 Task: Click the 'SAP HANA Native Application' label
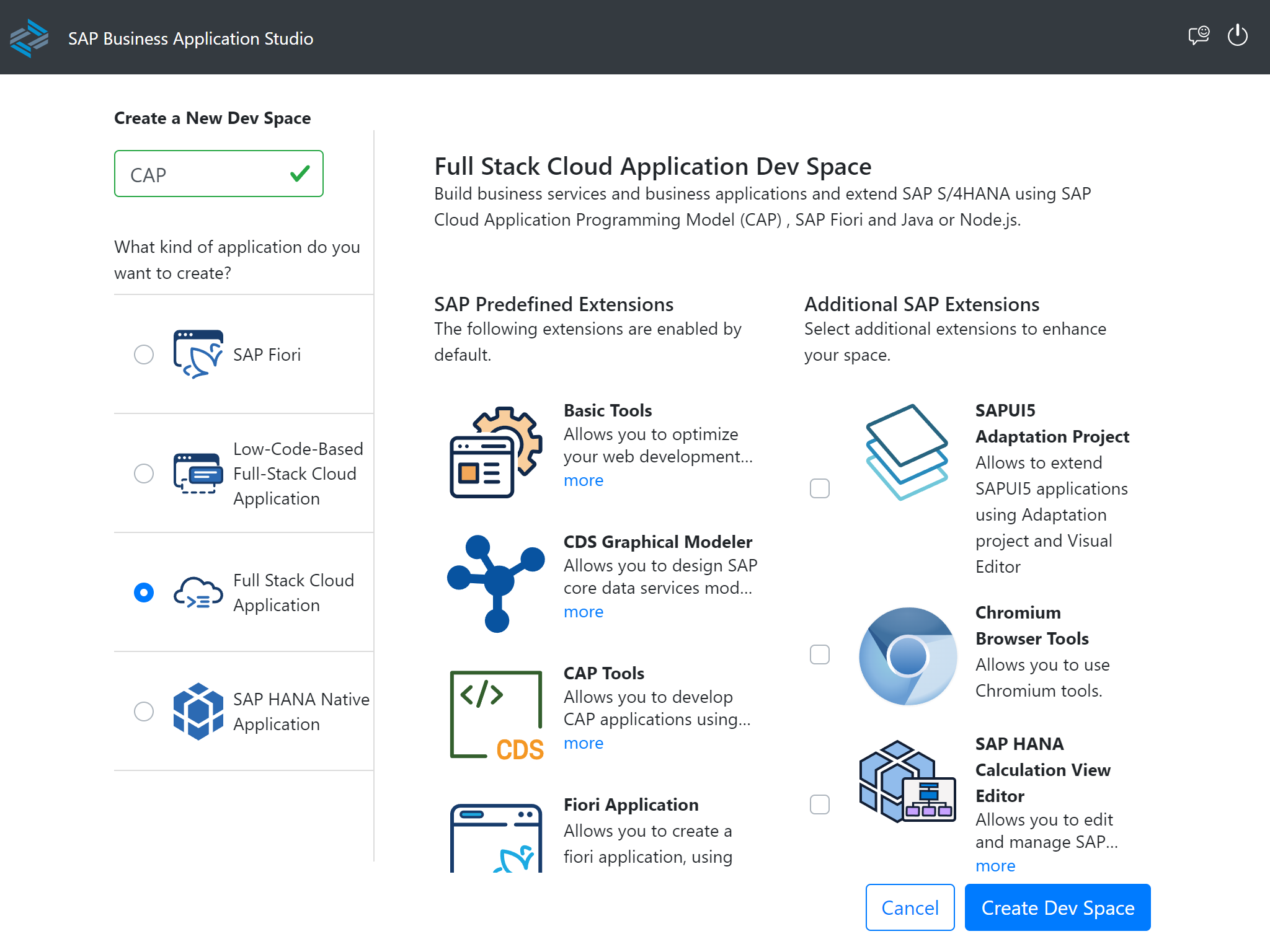point(301,712)
